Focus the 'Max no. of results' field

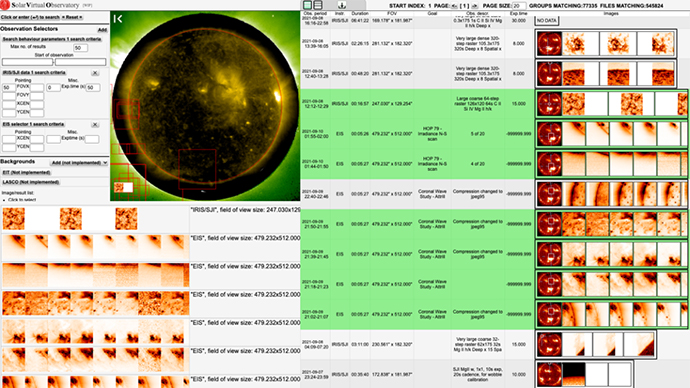coord(80,48)
